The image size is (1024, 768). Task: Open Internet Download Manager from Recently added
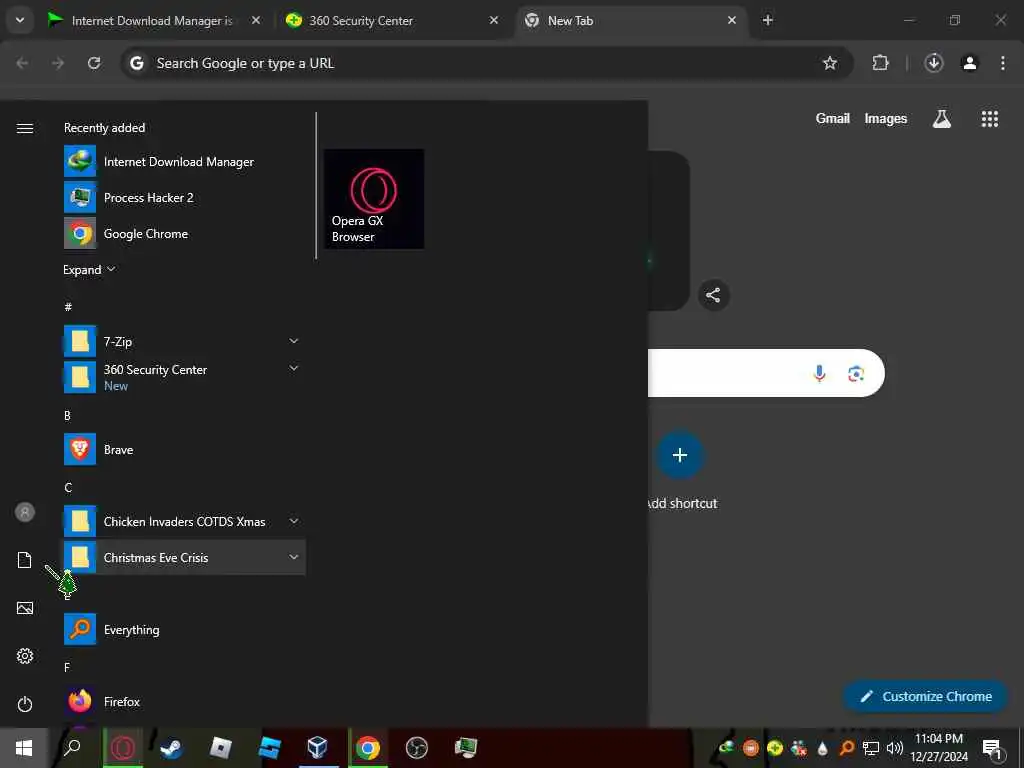184,162
